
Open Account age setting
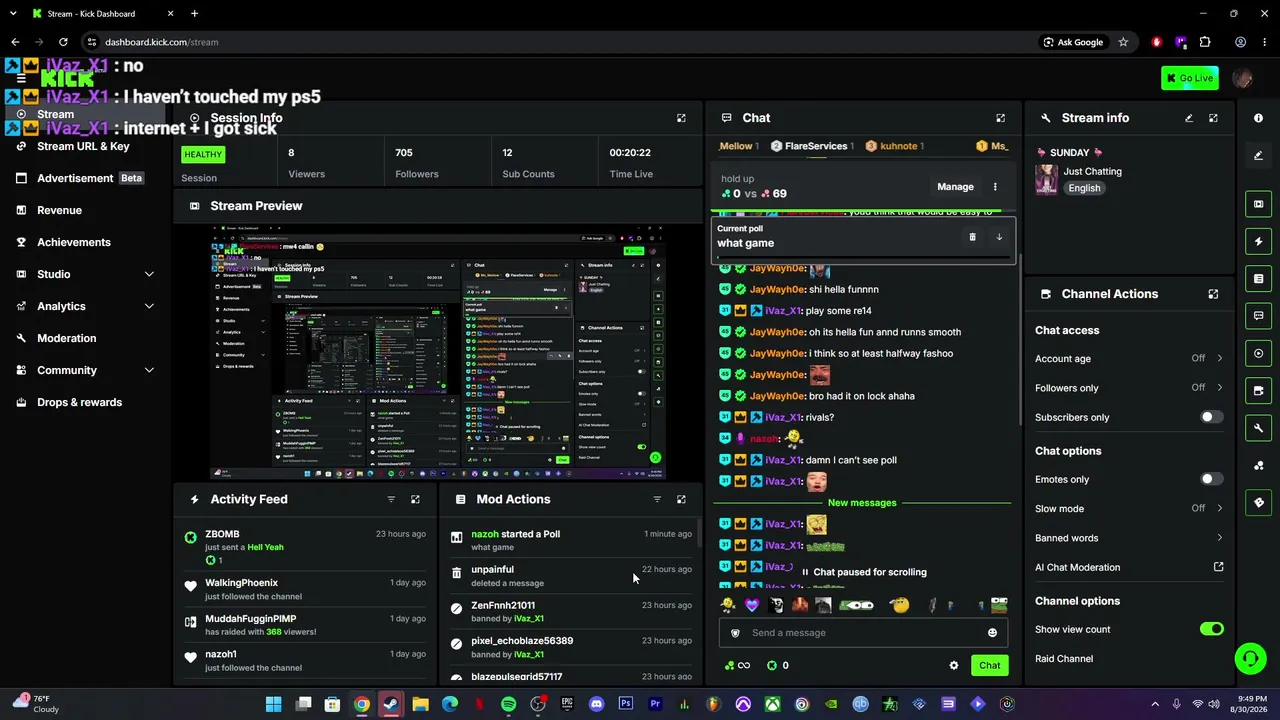click(x=1129, y=358)
